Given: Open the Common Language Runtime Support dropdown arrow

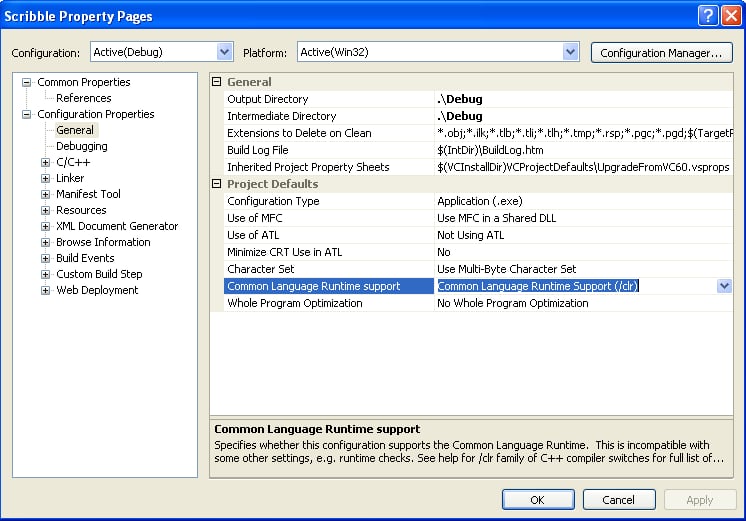Looking at the screenshot, I should point(724,286).
